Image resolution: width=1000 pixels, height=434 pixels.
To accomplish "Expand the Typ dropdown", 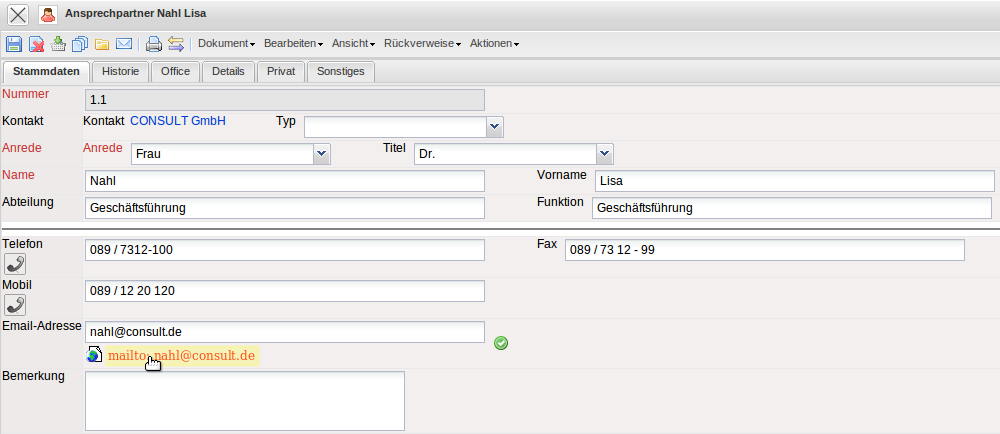I will coord(494,127).
